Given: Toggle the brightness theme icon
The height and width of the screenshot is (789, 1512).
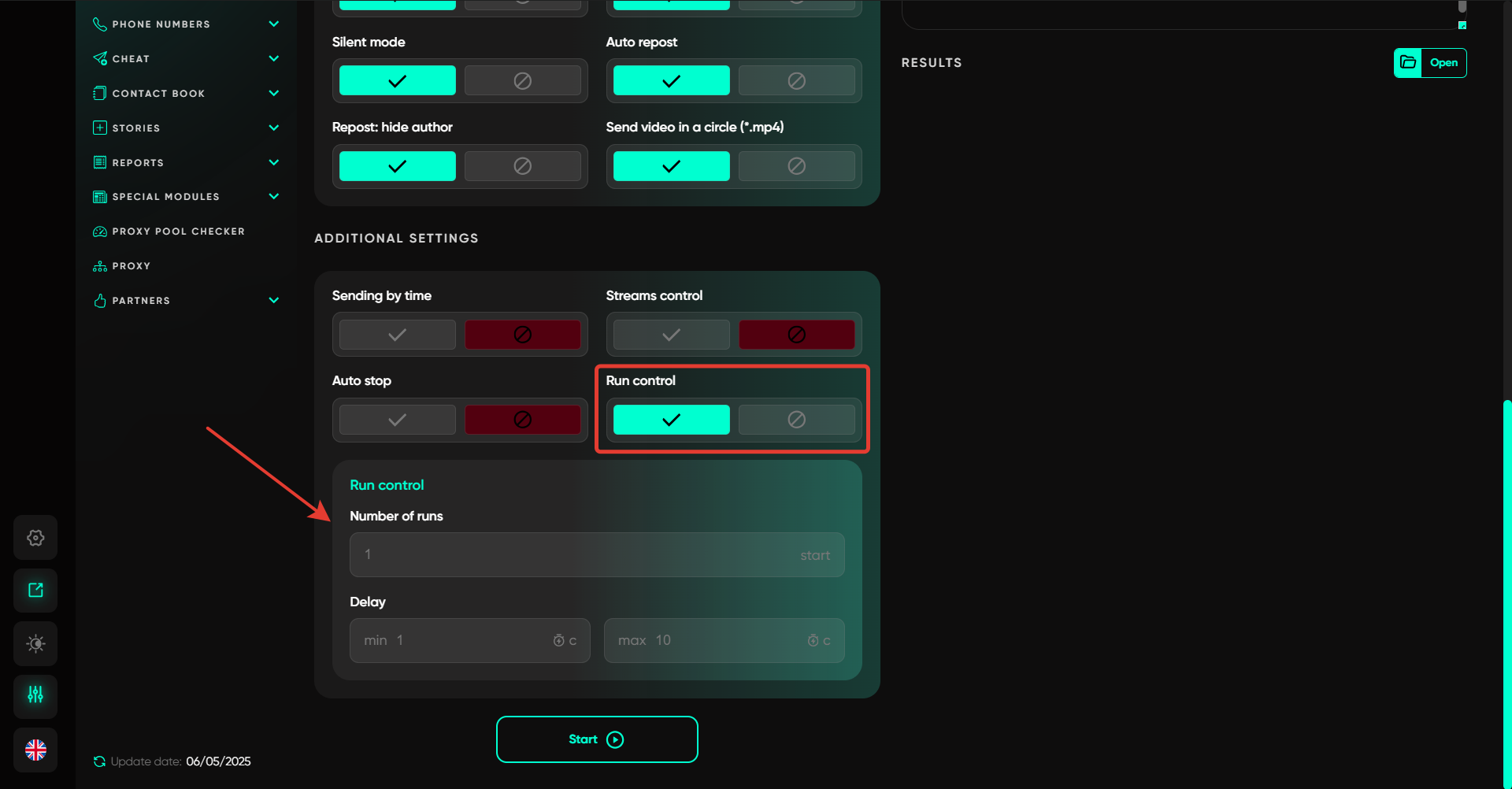Looking at the screenshot, I should click(x=35, y=644).
